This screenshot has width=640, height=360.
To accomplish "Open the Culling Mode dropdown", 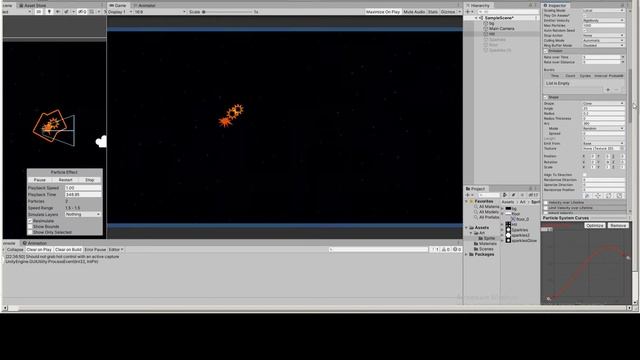I will coord(603,40).
